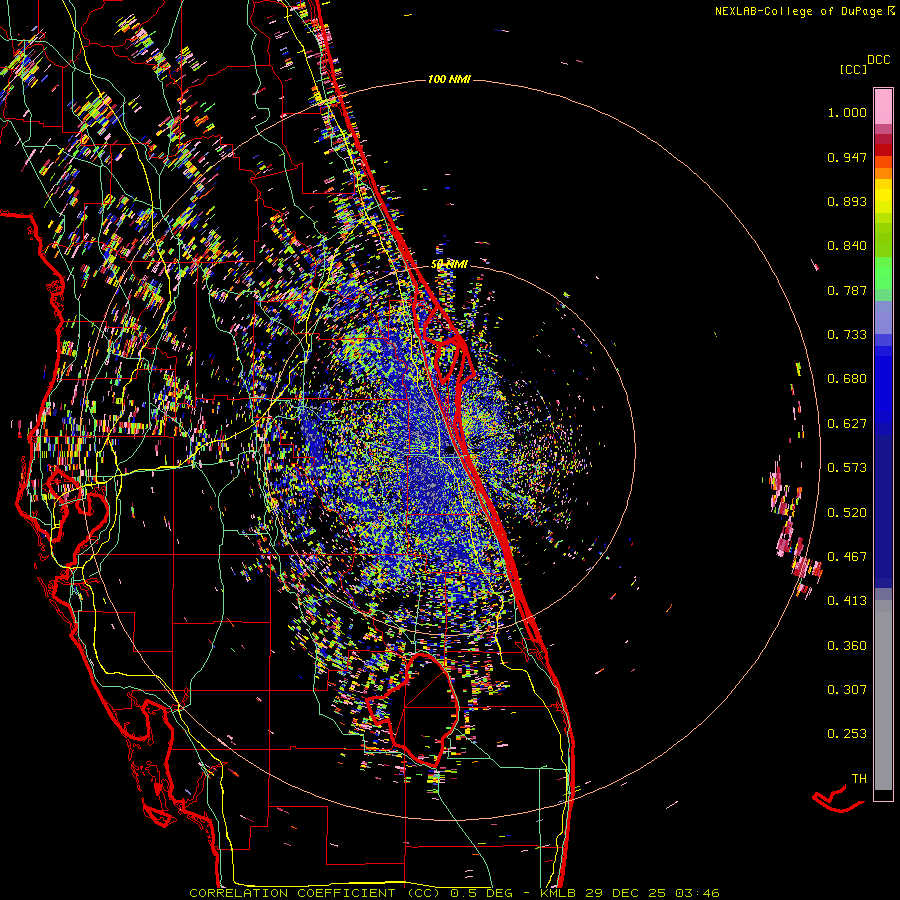This screenshot has width=900, height=900.
Task: Select the 0.947 scale value
Action: 847,157
